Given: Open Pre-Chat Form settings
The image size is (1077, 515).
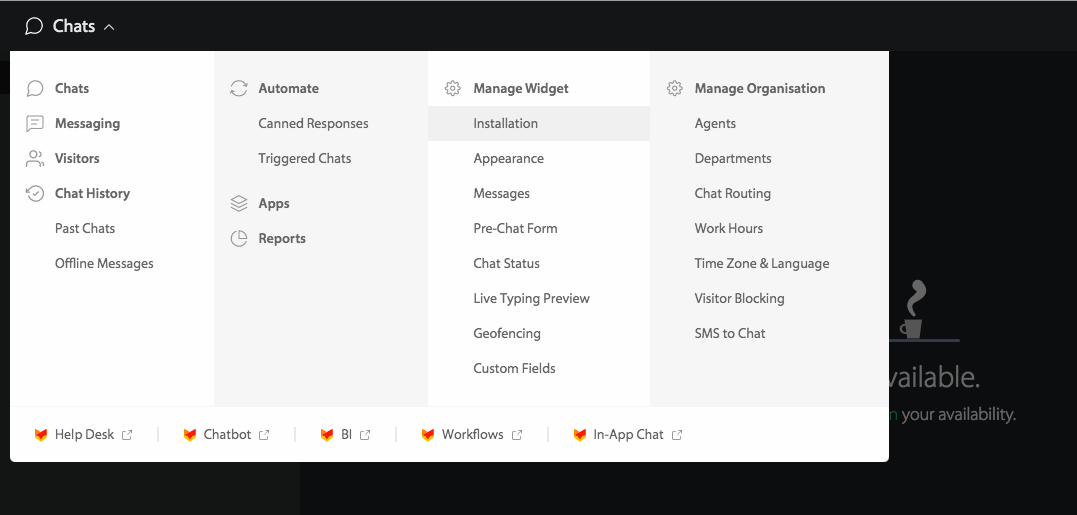Looking at the screenshot, I should (x=515, y=229).
